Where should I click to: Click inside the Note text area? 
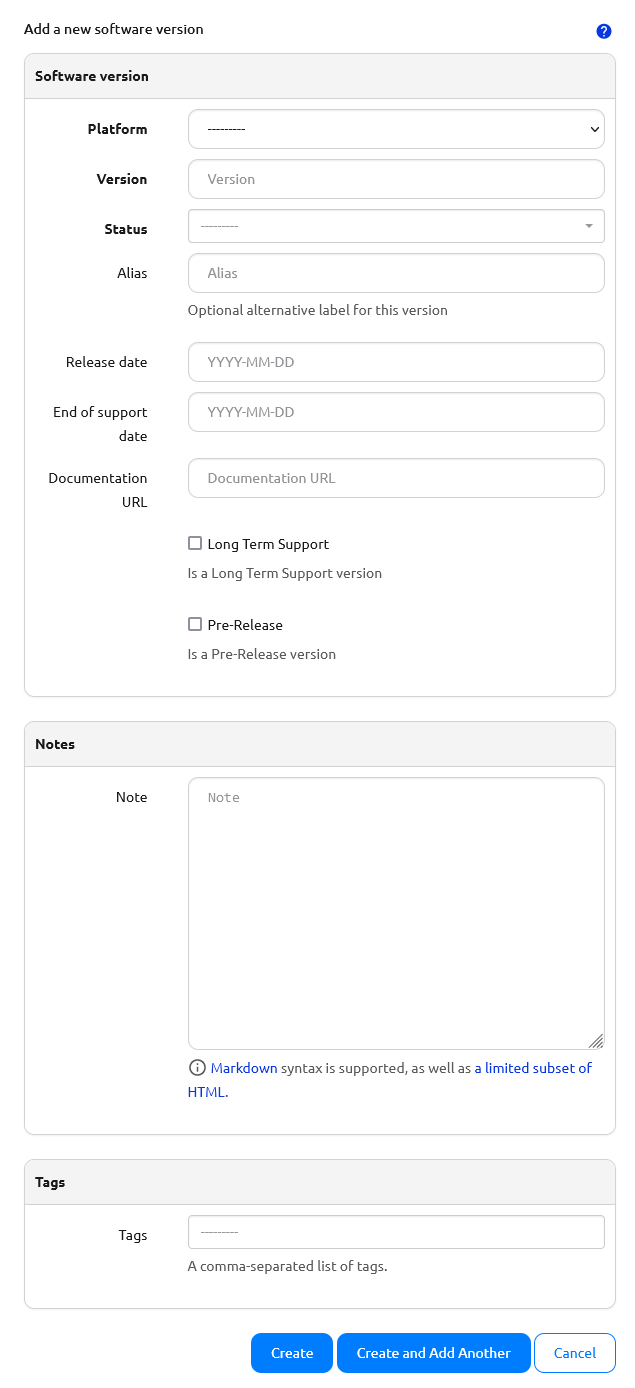tap(395, 900)
